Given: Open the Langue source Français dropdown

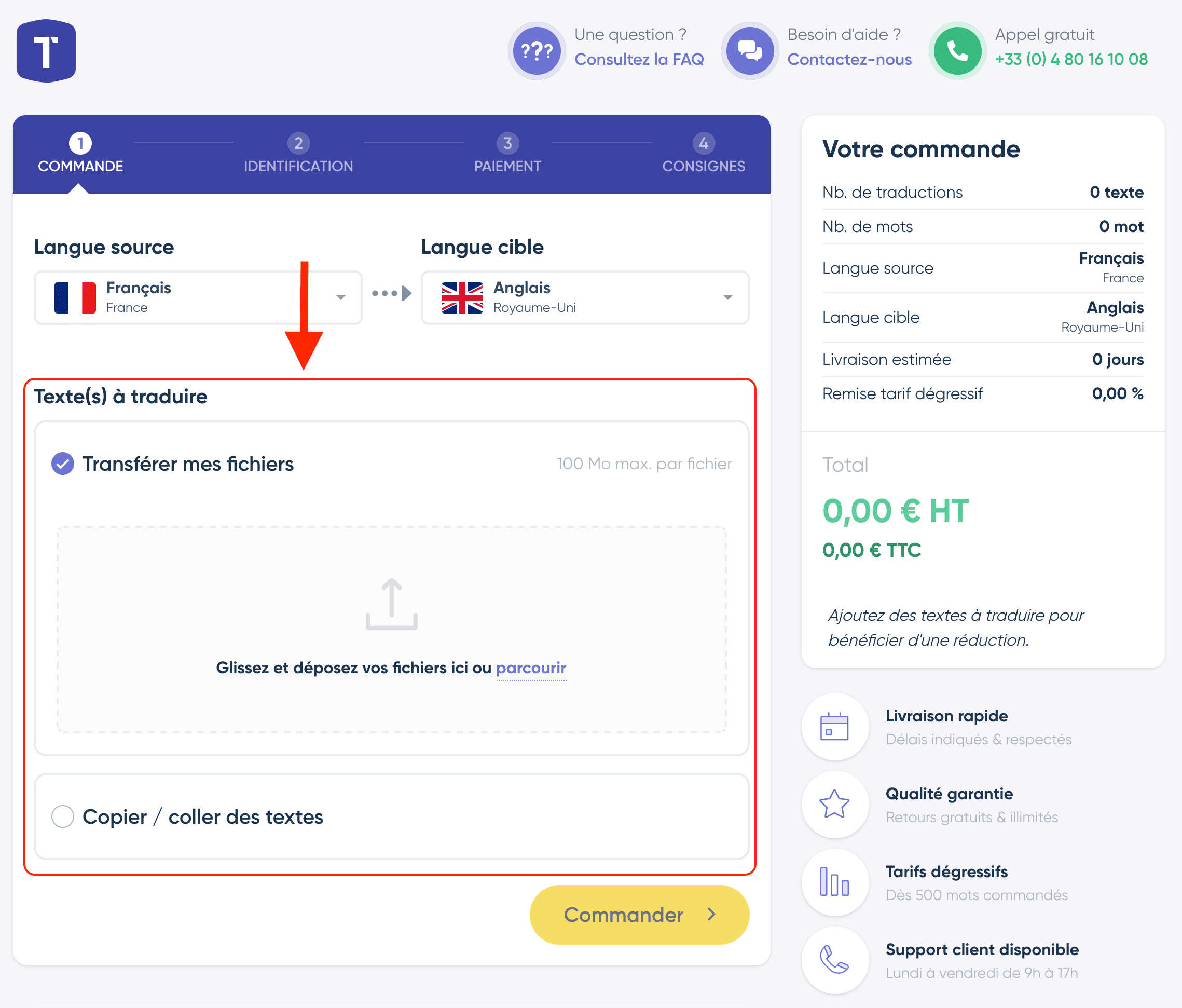Looking at the screenshot, I should pos(198,297).
